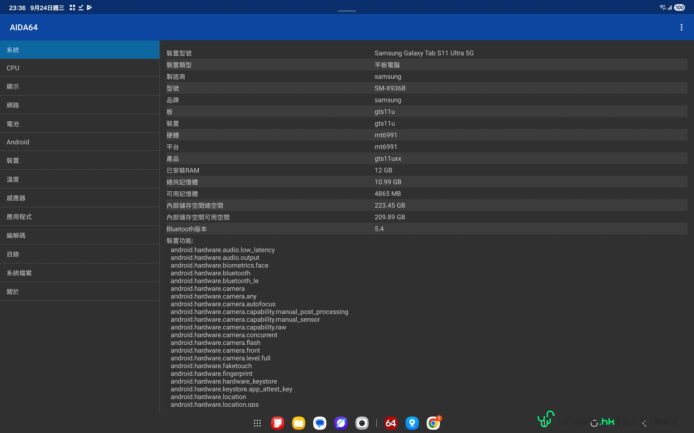Launch the Camera app from taskbar
The image size is (694, 433).
tap(362, 423)
